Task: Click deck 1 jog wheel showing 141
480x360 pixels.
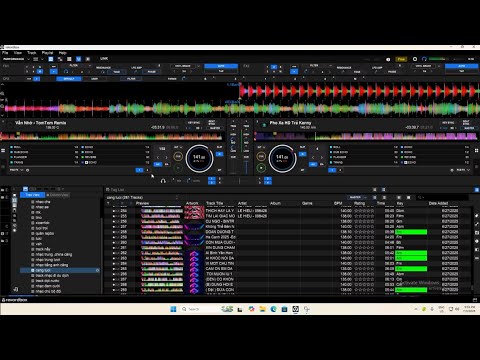Action: pos(199,158)
